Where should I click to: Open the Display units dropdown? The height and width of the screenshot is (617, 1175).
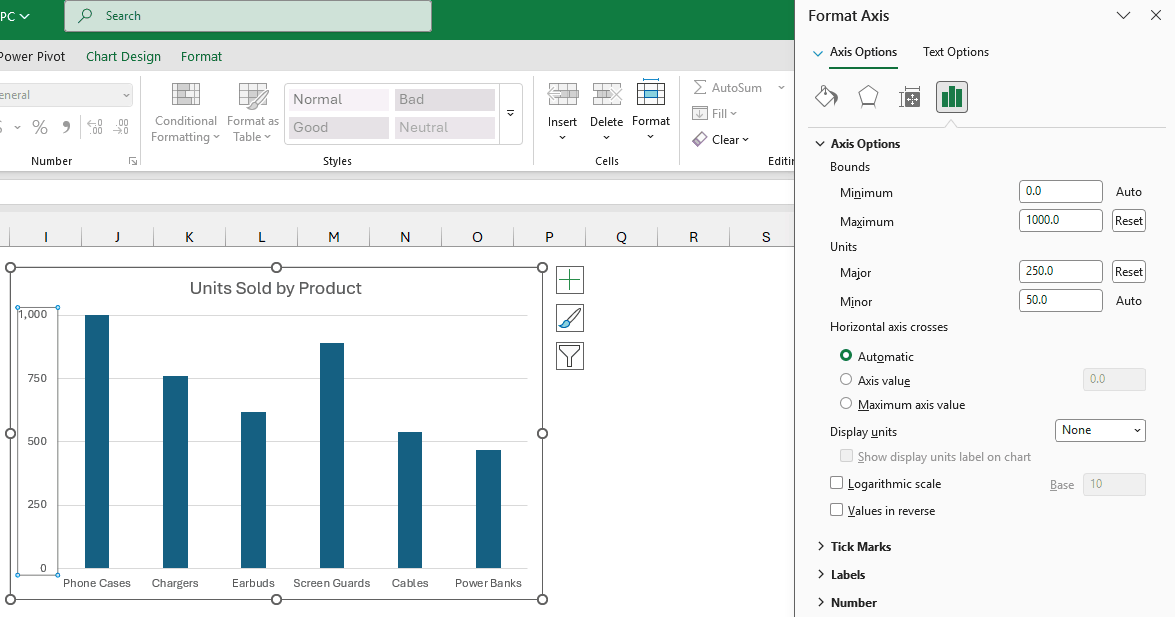(x=1100, y=430)
